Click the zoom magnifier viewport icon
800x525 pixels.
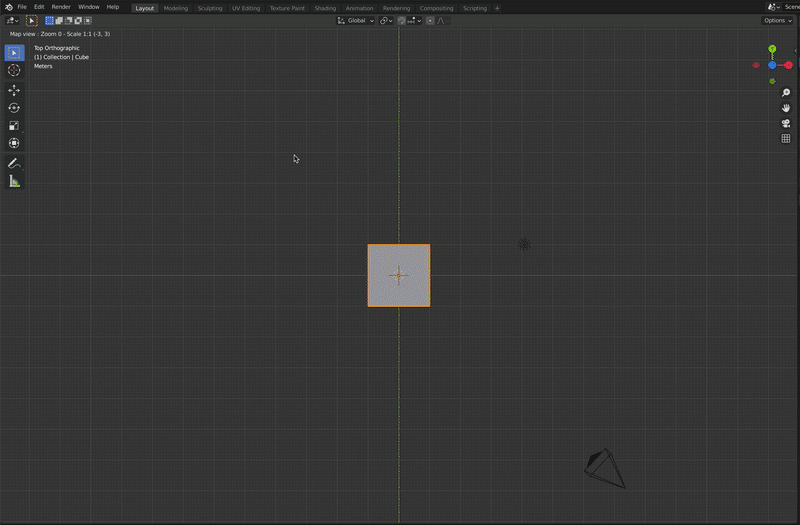pyautogui.click(x=786, y=93)
